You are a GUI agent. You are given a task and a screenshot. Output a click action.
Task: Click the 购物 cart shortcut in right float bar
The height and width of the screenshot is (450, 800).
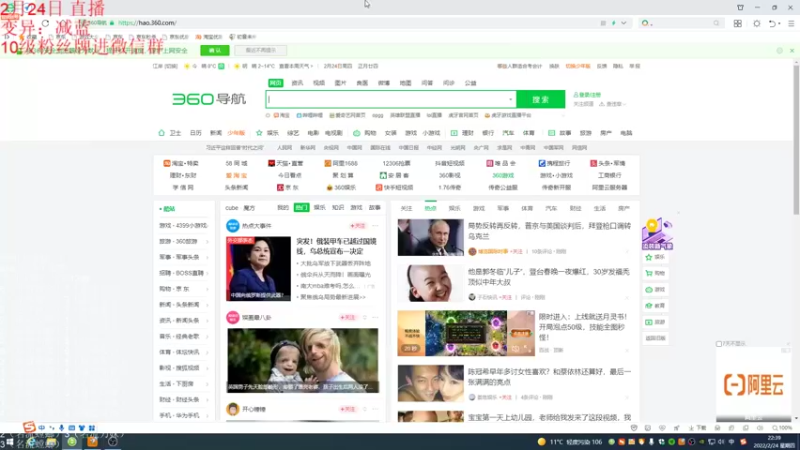(656, 273)
